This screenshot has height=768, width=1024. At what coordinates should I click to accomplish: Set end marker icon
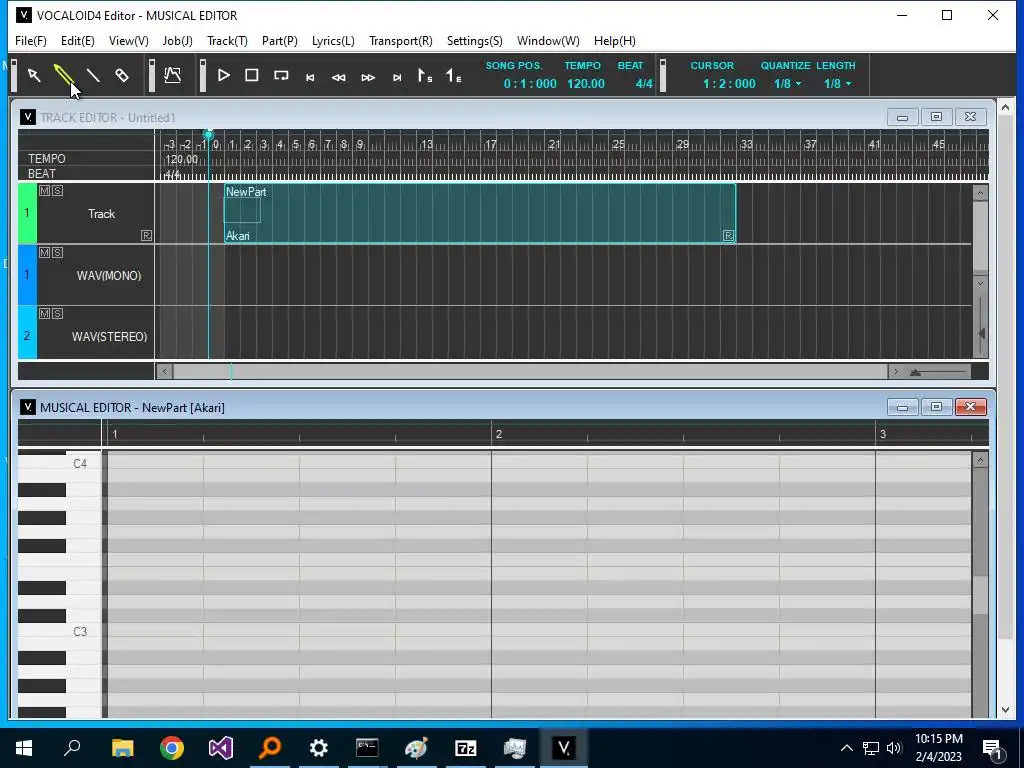click(453, 76)
